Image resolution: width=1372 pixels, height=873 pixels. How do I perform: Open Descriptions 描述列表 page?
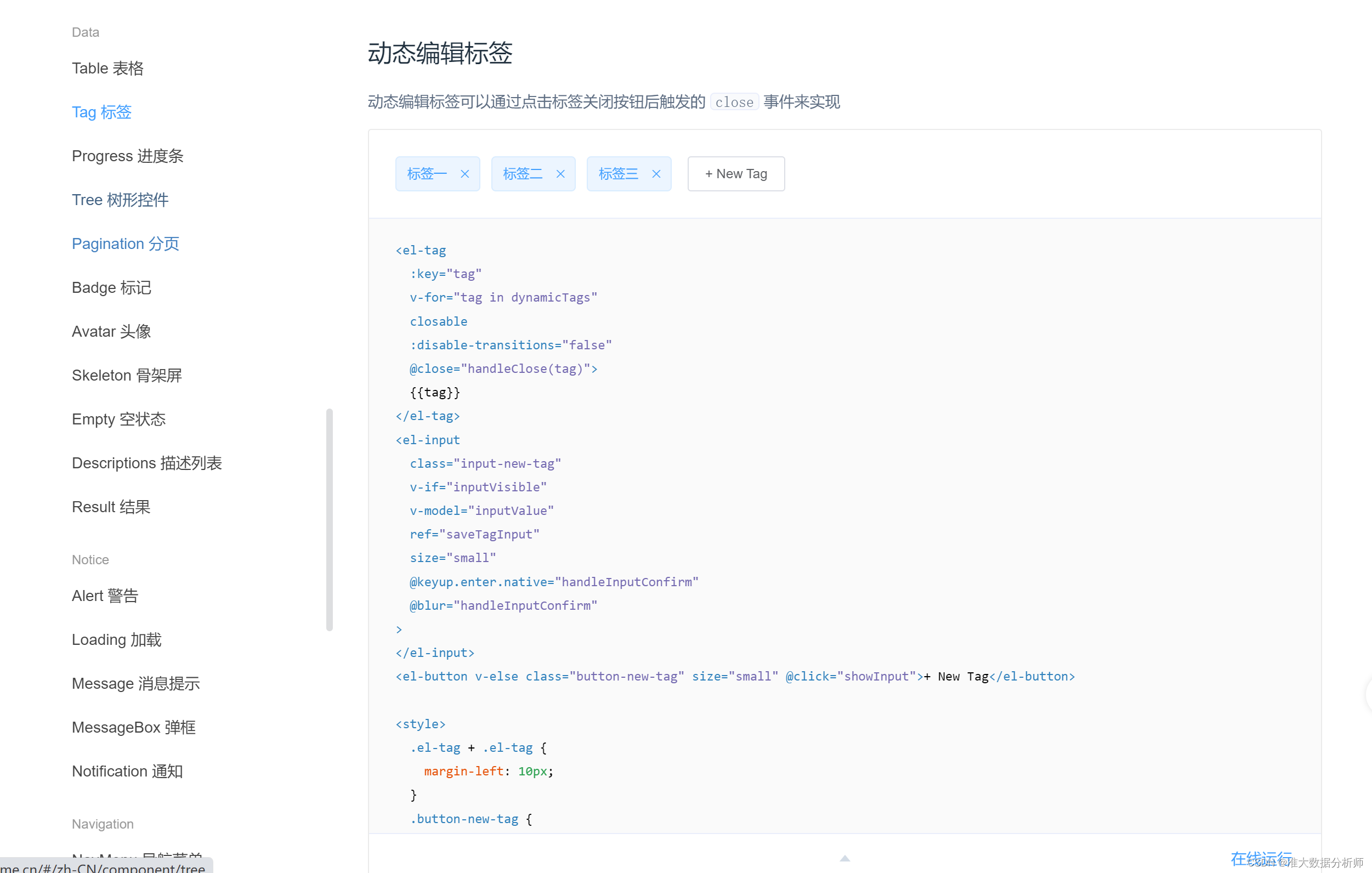coord(147,463)
